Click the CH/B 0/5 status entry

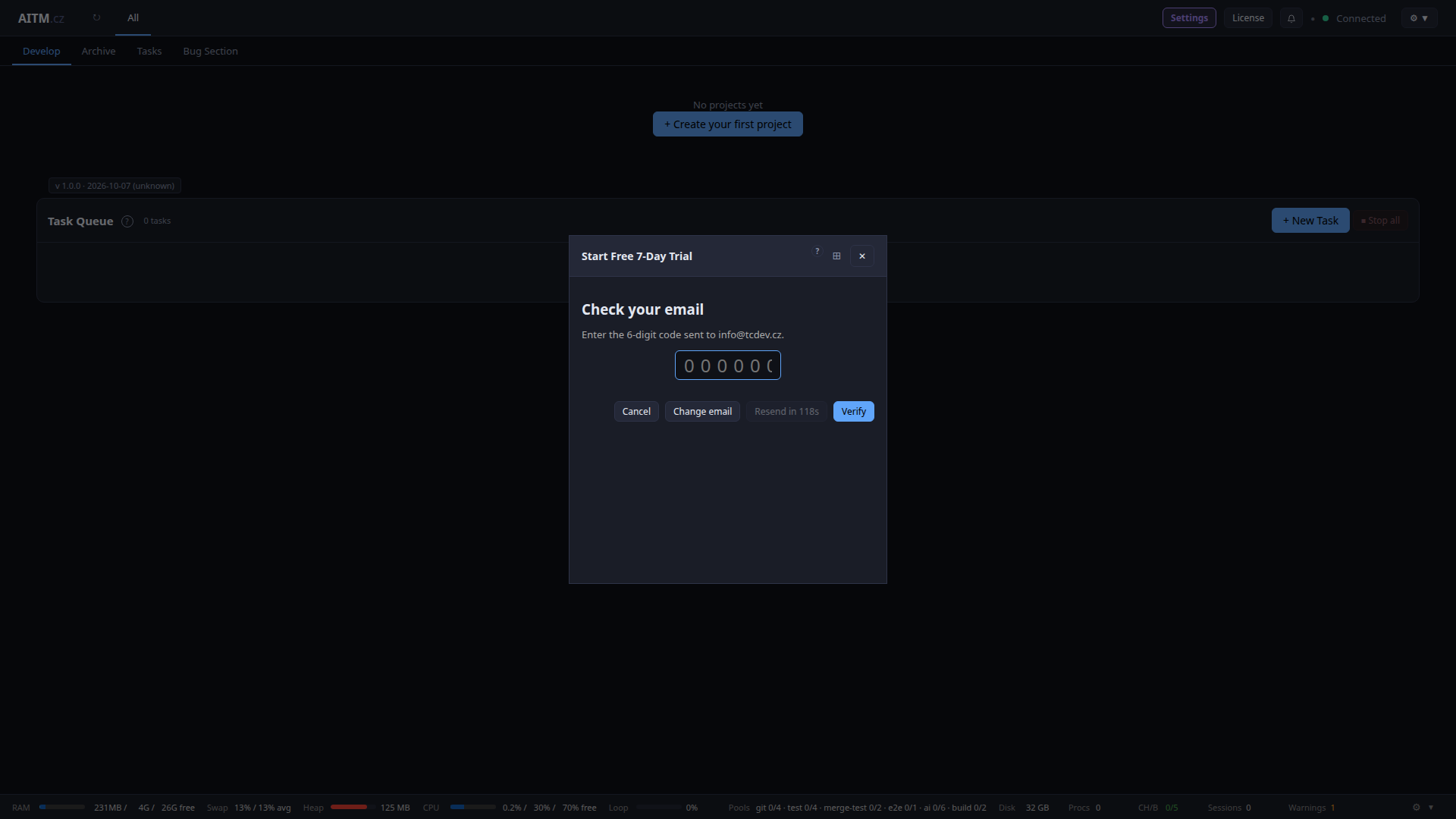point(1158,808)
